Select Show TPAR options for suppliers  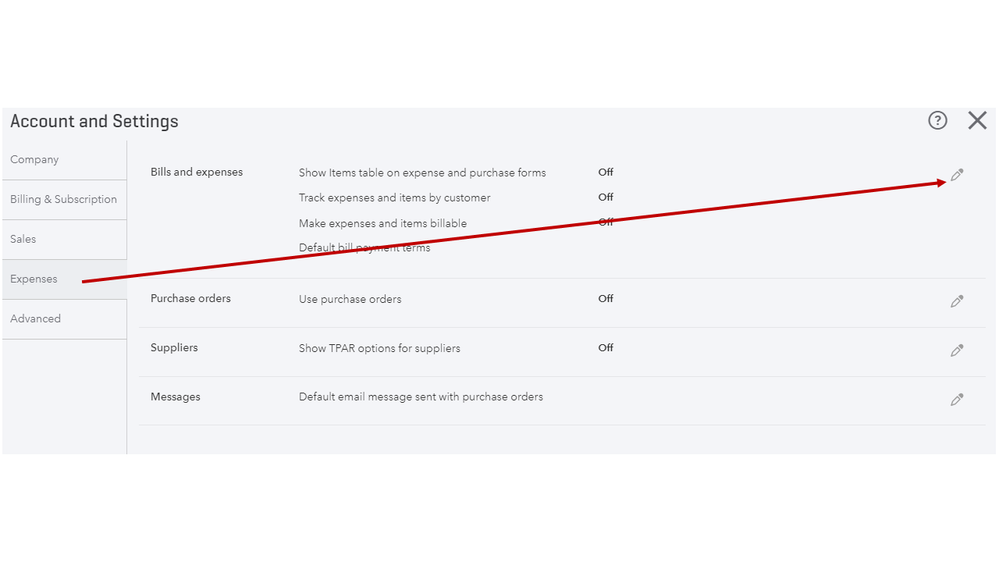click(x=379, y=348)
